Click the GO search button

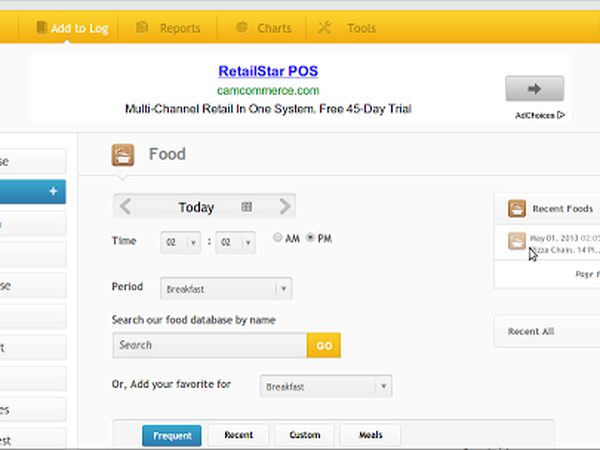(324, 345)
